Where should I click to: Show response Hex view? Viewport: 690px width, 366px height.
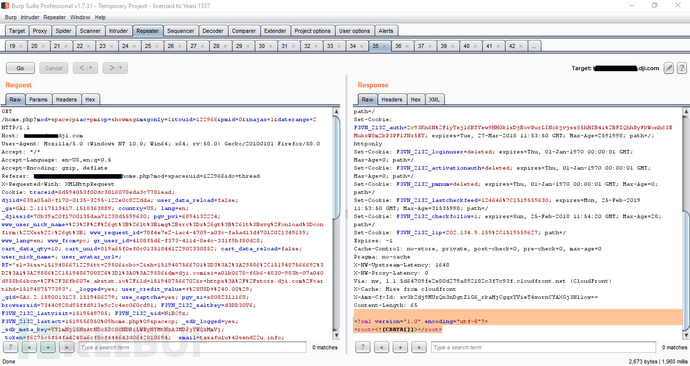coord(416,99)
